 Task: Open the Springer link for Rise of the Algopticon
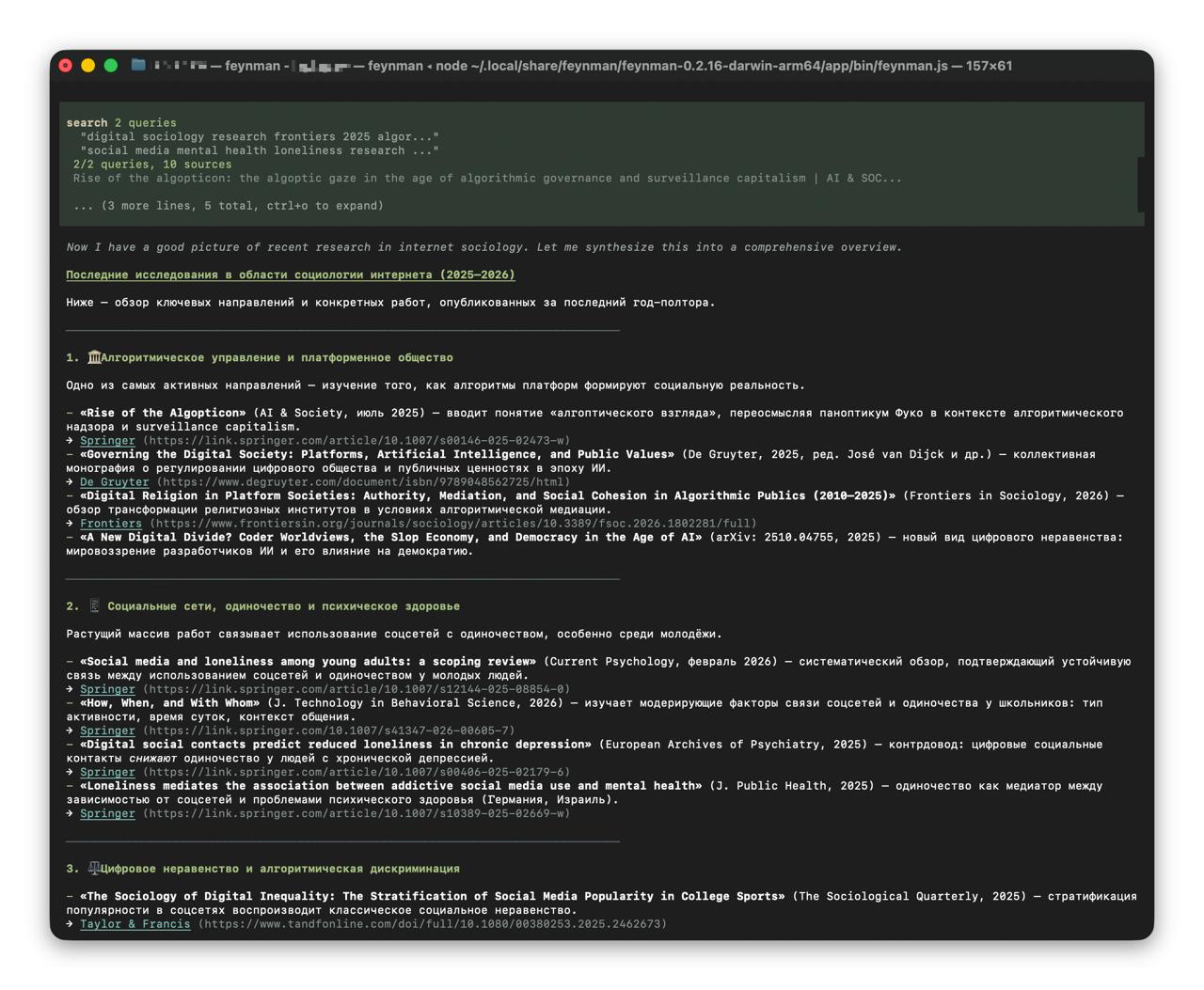pos(107,441)
